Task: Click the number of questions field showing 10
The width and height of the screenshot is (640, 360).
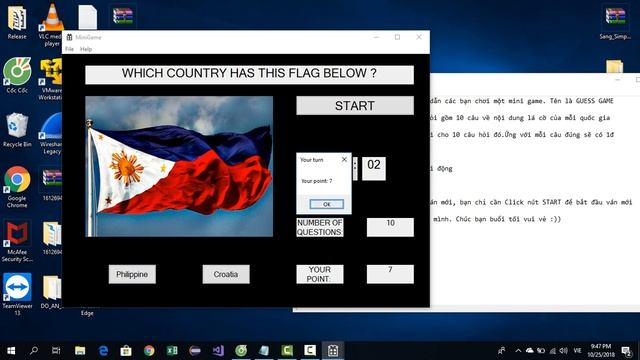Action: pyautogui.click(x=390, y=227)
